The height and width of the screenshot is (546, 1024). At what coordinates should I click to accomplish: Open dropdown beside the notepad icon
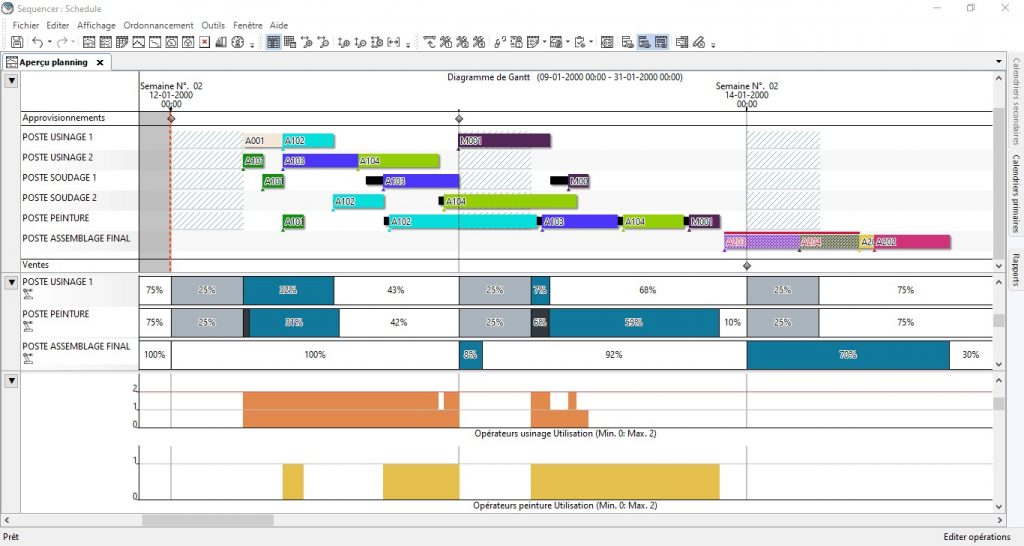coord(545,42)
